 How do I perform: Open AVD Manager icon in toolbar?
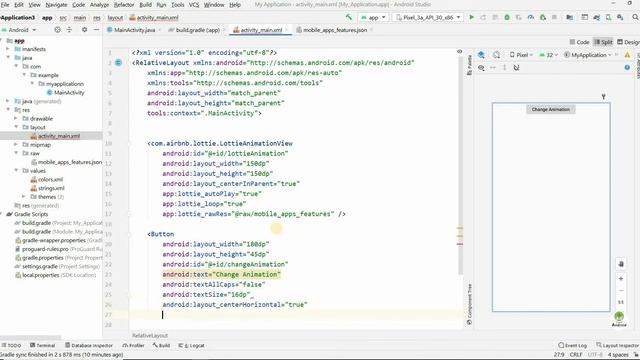pos(609,17)
